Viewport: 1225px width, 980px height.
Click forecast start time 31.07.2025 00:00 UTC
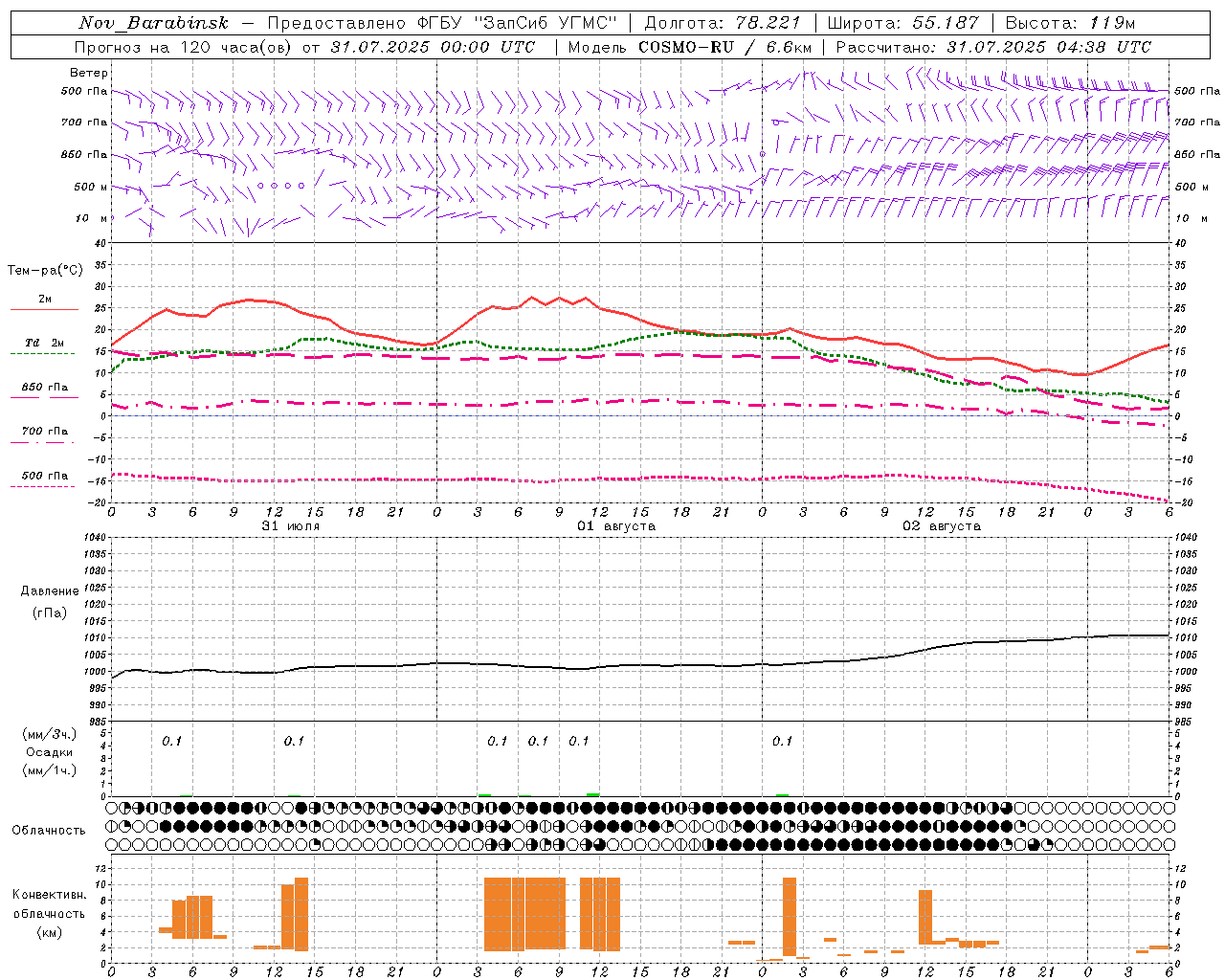point(433,47)
